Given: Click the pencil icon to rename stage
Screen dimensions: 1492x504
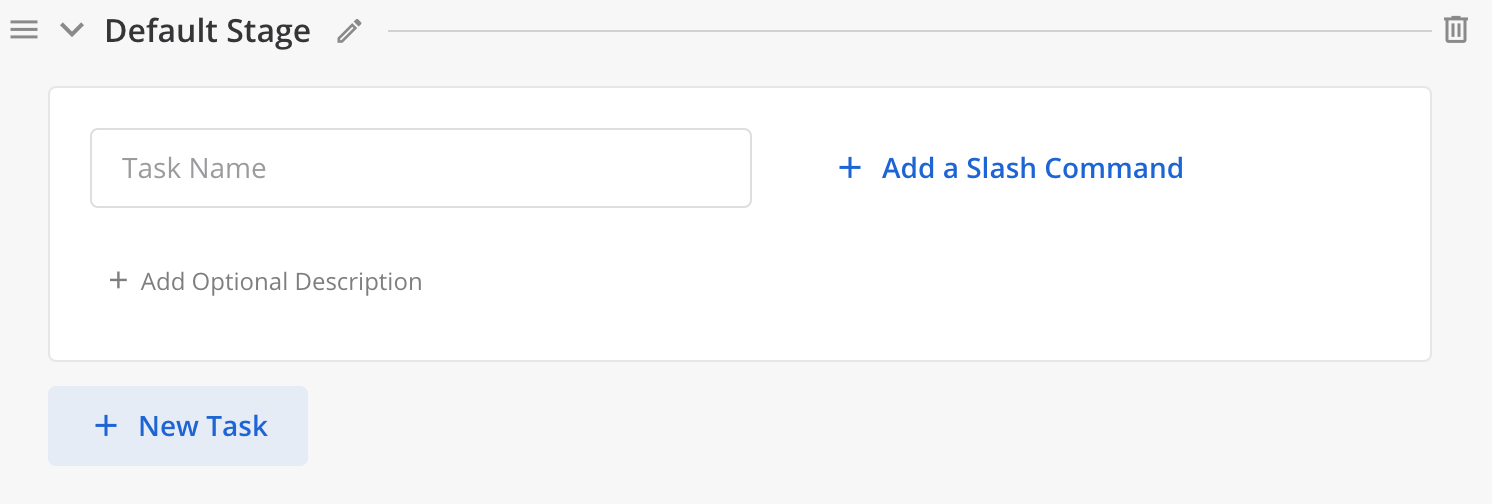Looking at the screenshot, I should coord(348,31).
